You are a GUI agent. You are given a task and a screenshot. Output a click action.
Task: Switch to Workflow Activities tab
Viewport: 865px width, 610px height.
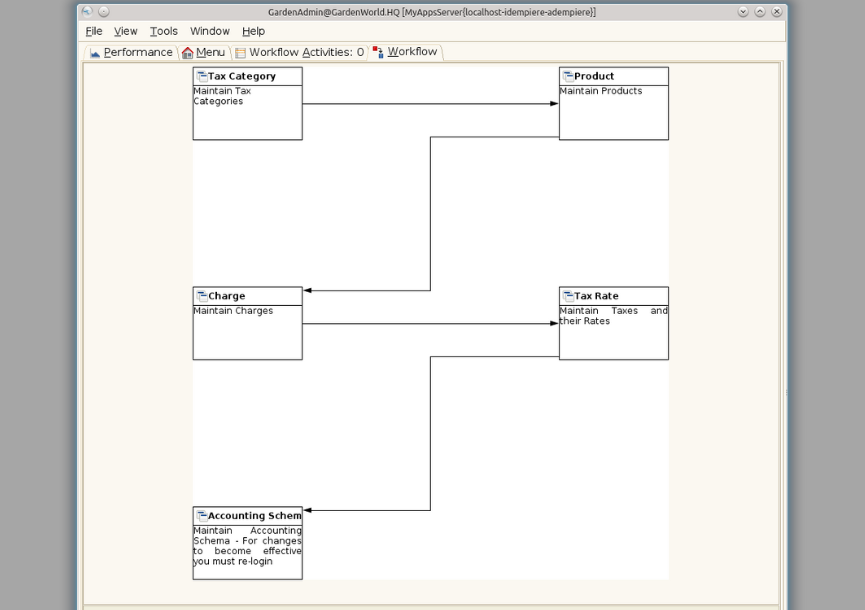(300, 52)
